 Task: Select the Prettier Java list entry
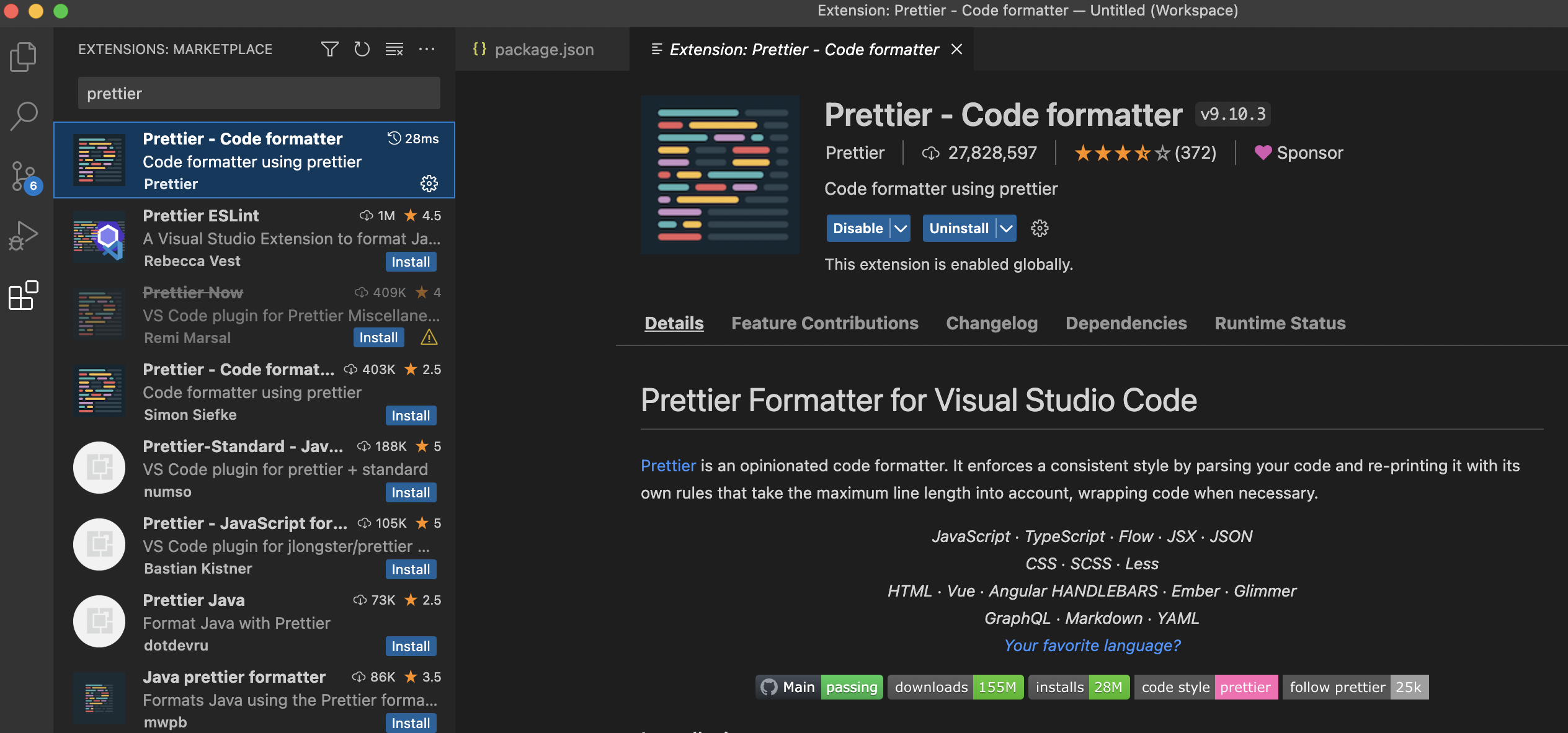[254, 621]
